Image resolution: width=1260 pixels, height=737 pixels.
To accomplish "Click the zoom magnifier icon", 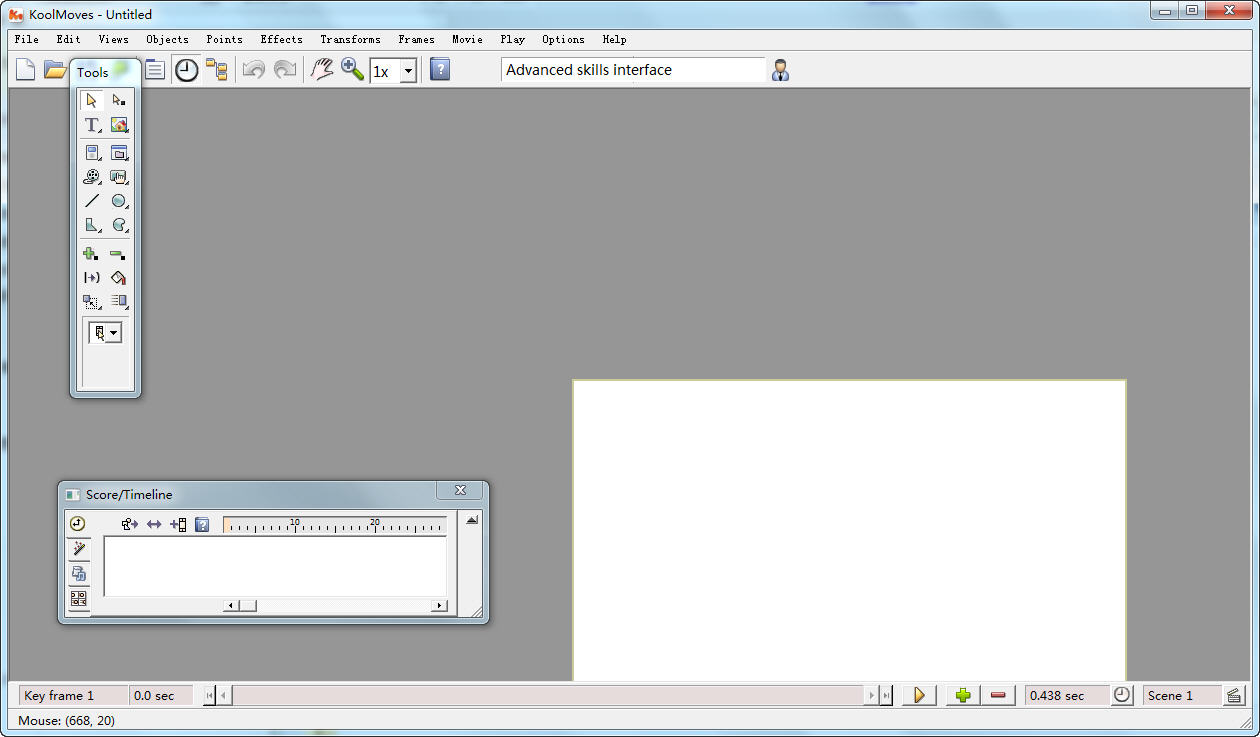I will coord(352,70).
